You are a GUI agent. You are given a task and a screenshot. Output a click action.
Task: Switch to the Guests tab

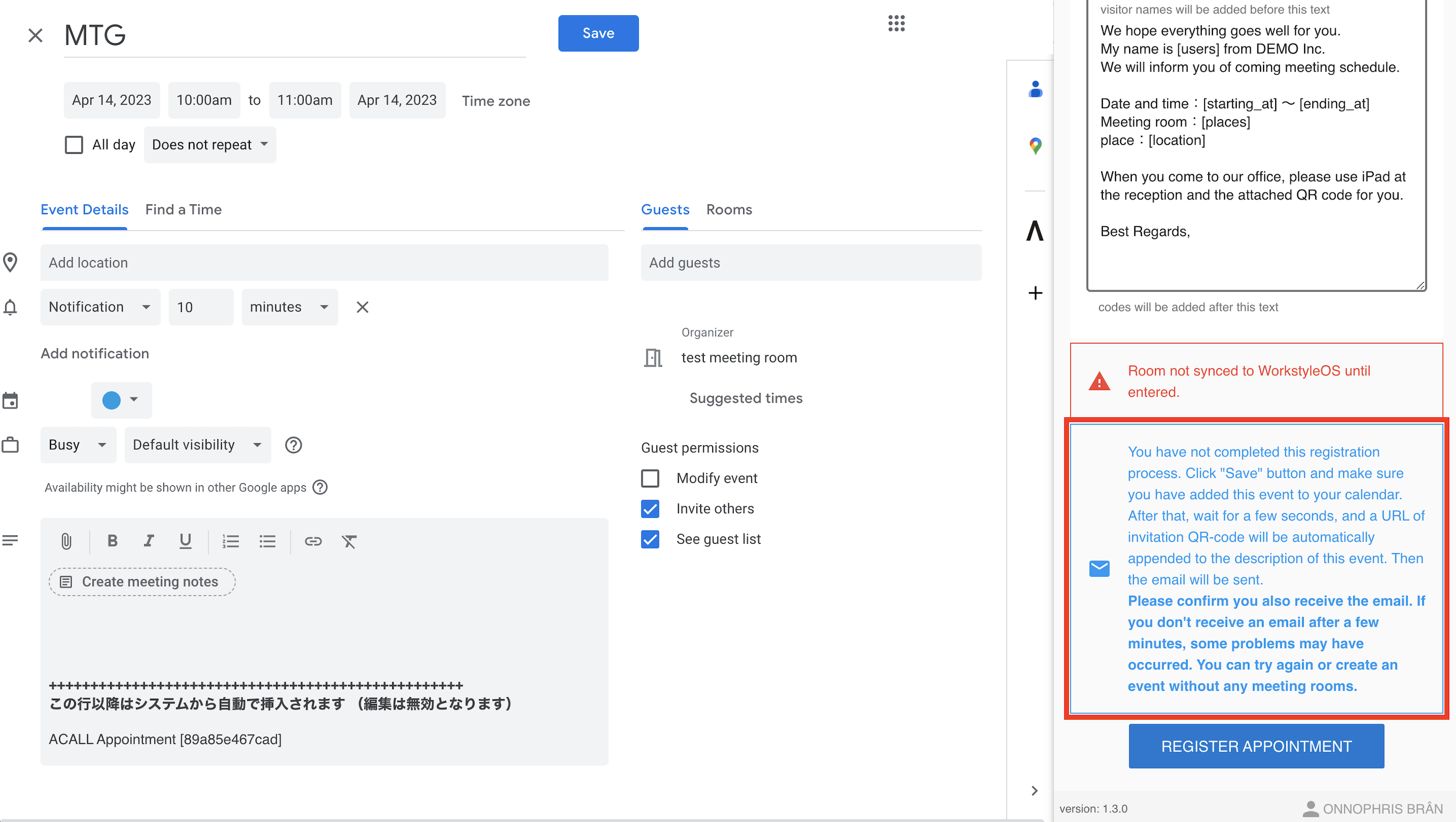(x=665, y=210)
